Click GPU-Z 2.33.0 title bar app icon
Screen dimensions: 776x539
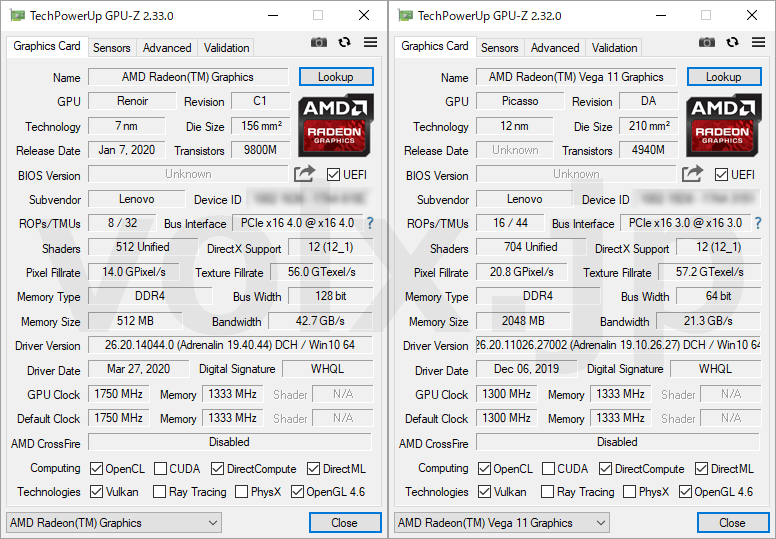pyautogui.click(x=17, y=16)
